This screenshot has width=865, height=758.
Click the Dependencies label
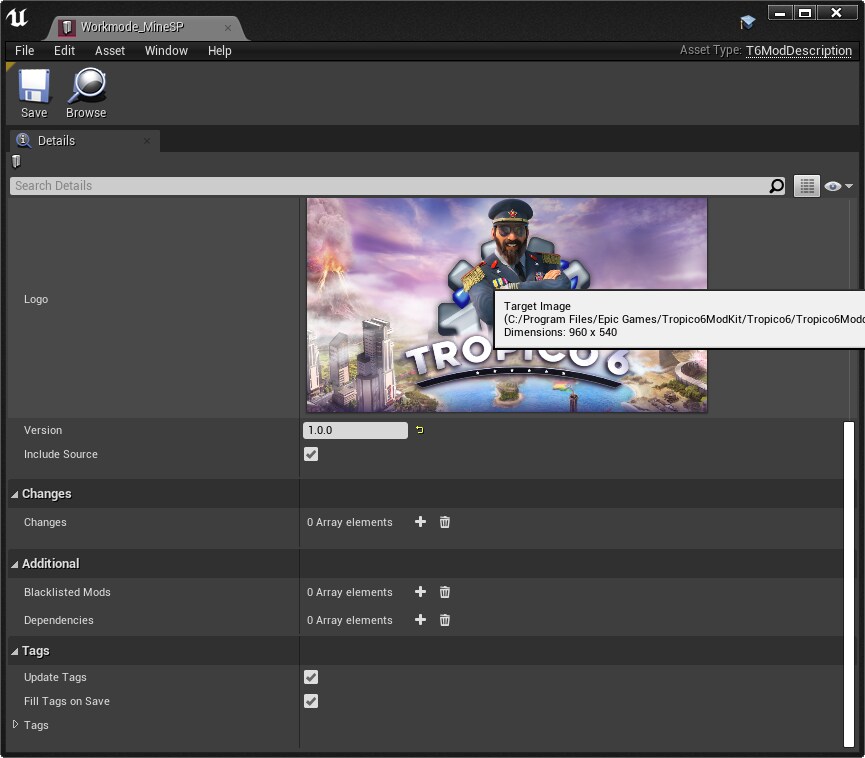pyautogui.click(x=58, y=620)
